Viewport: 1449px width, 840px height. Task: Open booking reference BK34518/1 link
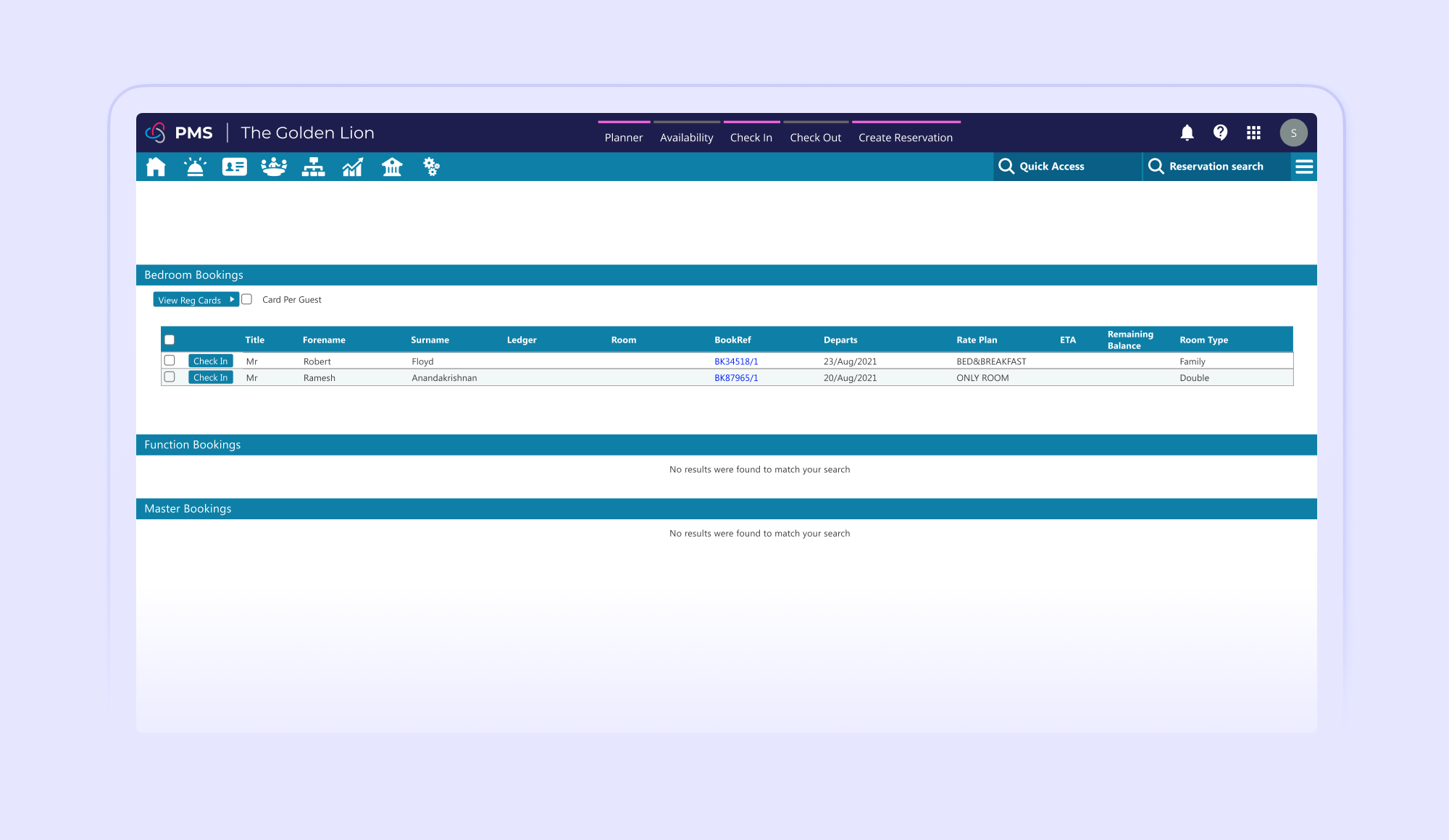coord(736,361)
